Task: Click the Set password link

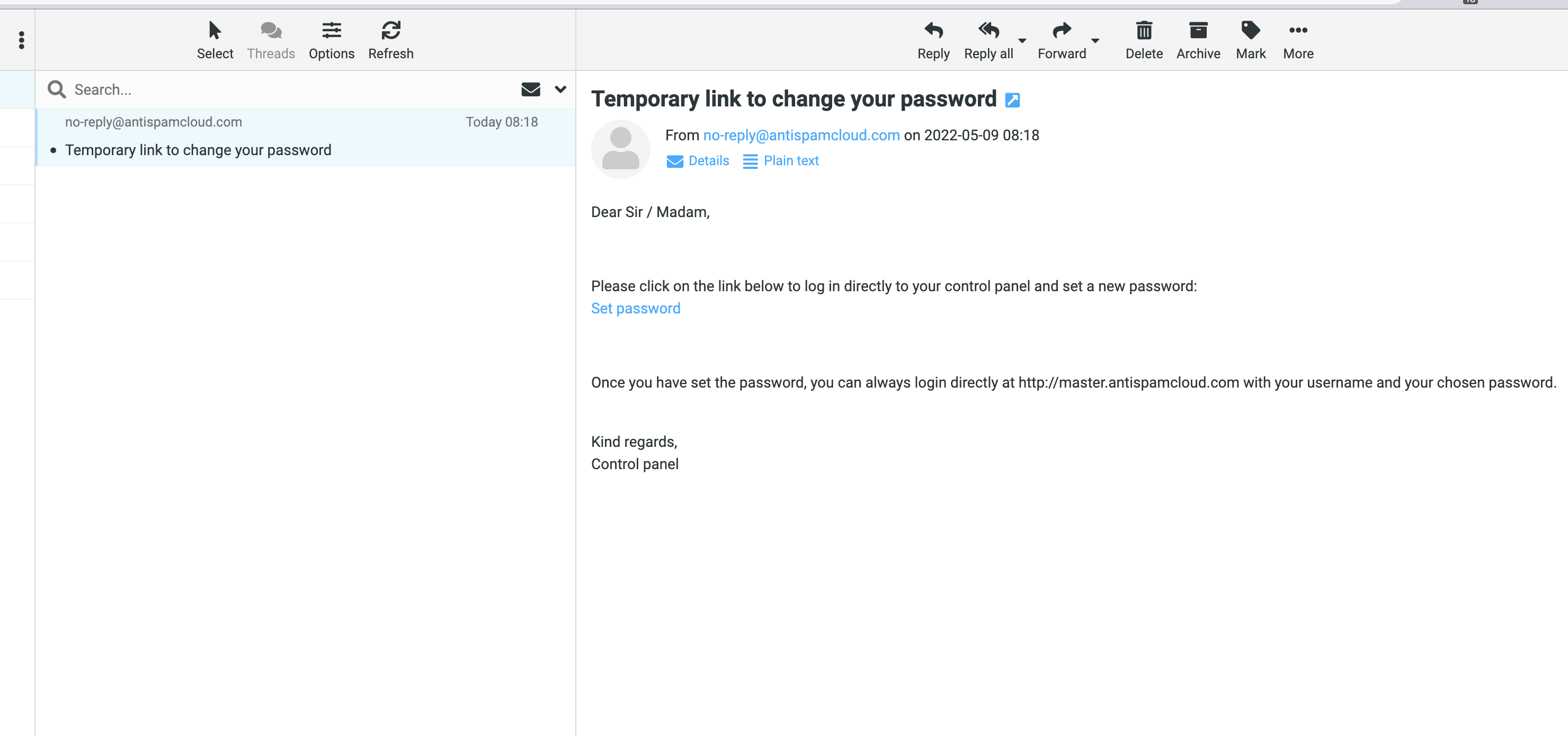Action: tap(636, 308)
